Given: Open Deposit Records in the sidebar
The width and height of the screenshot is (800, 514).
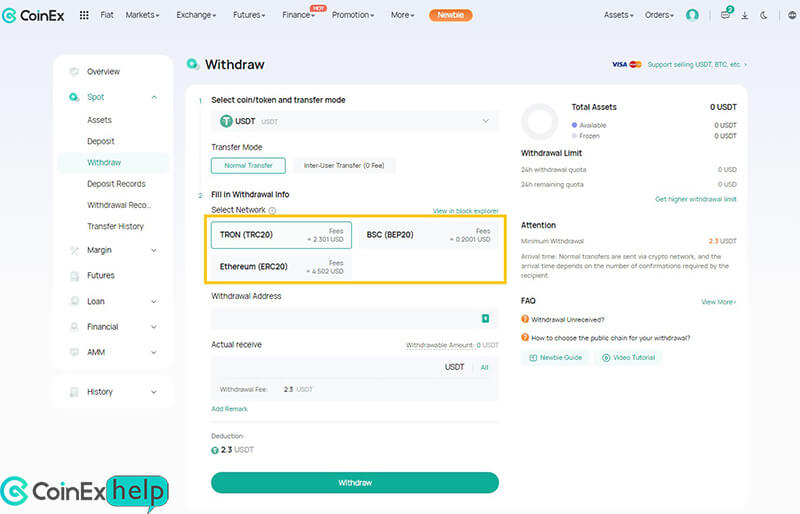Looking at the screenshot, I should (x=116, y=184).
